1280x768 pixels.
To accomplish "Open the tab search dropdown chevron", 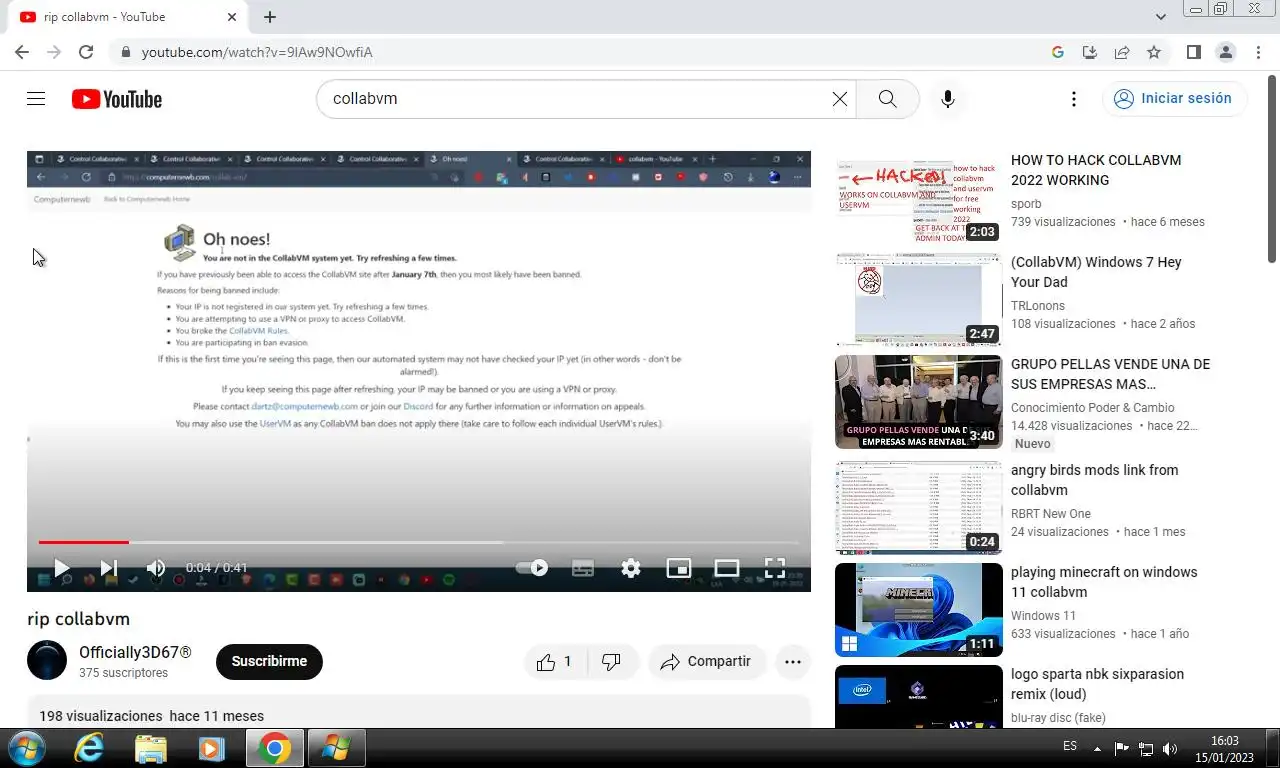I will [1161, 17].
